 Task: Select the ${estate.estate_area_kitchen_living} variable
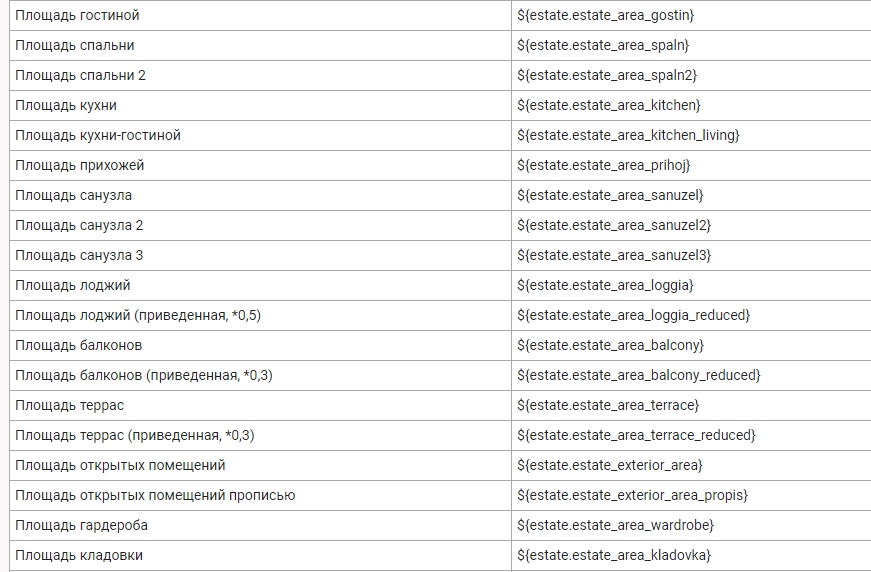628,135
